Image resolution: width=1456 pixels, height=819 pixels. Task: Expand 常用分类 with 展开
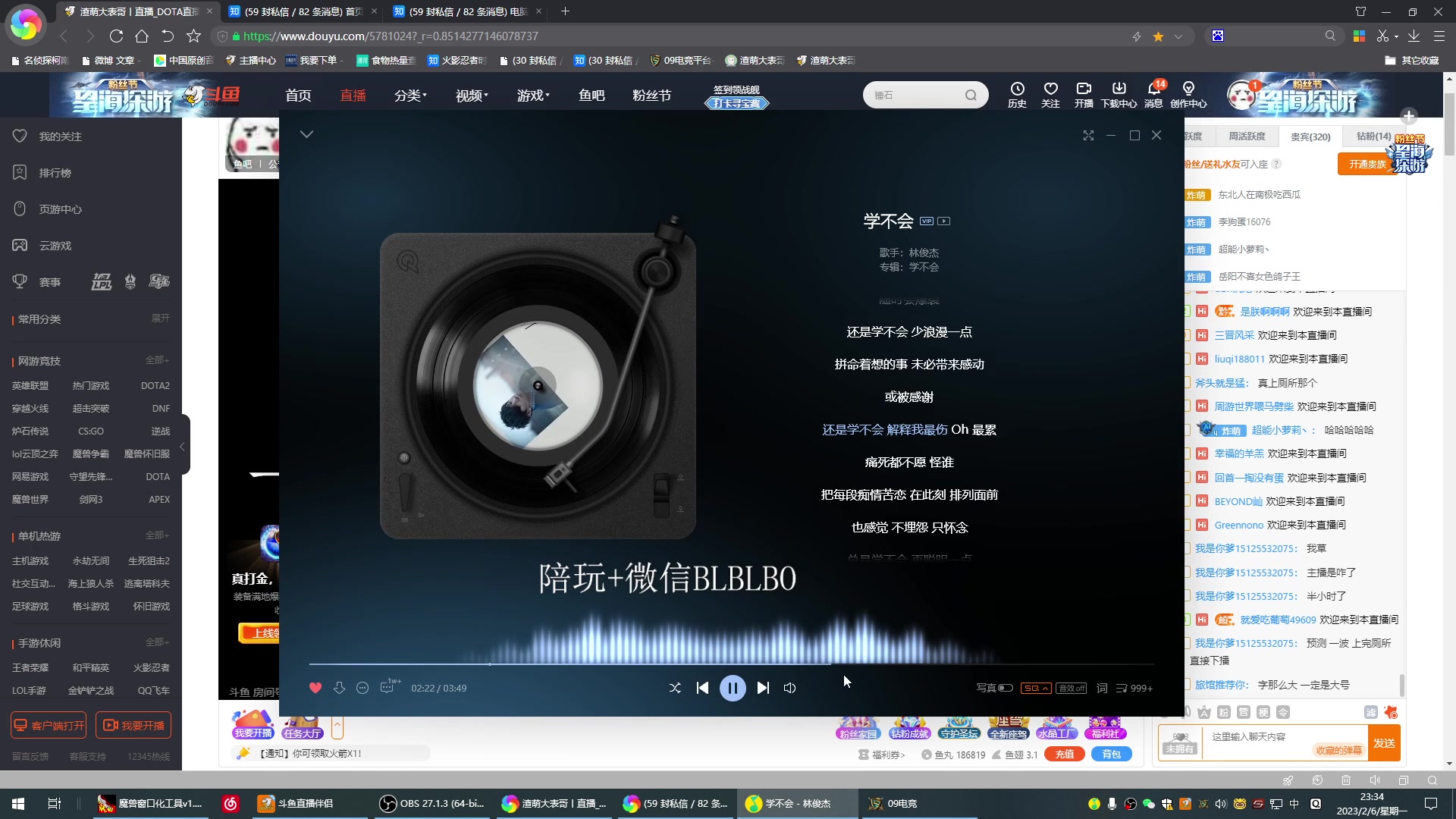point(160,318)
